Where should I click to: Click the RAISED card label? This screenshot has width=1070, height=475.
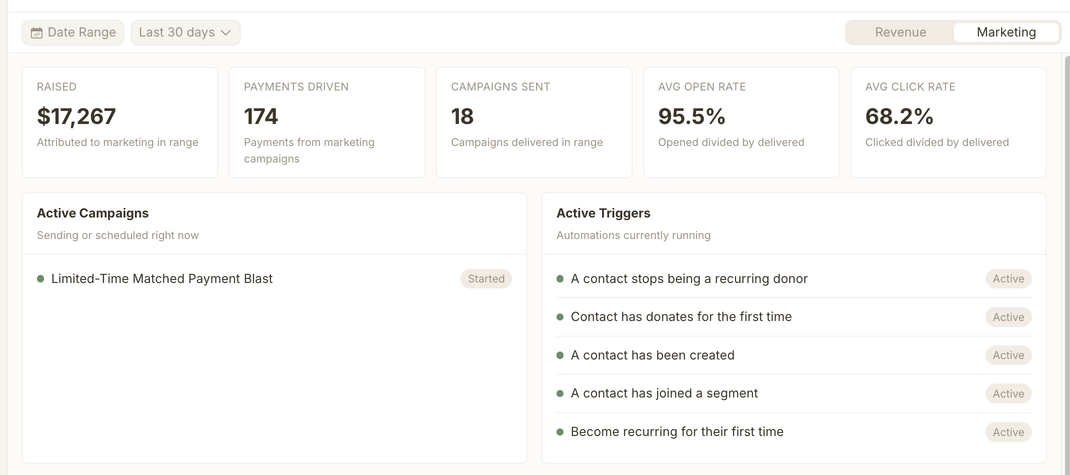click(x=57, y=87)
